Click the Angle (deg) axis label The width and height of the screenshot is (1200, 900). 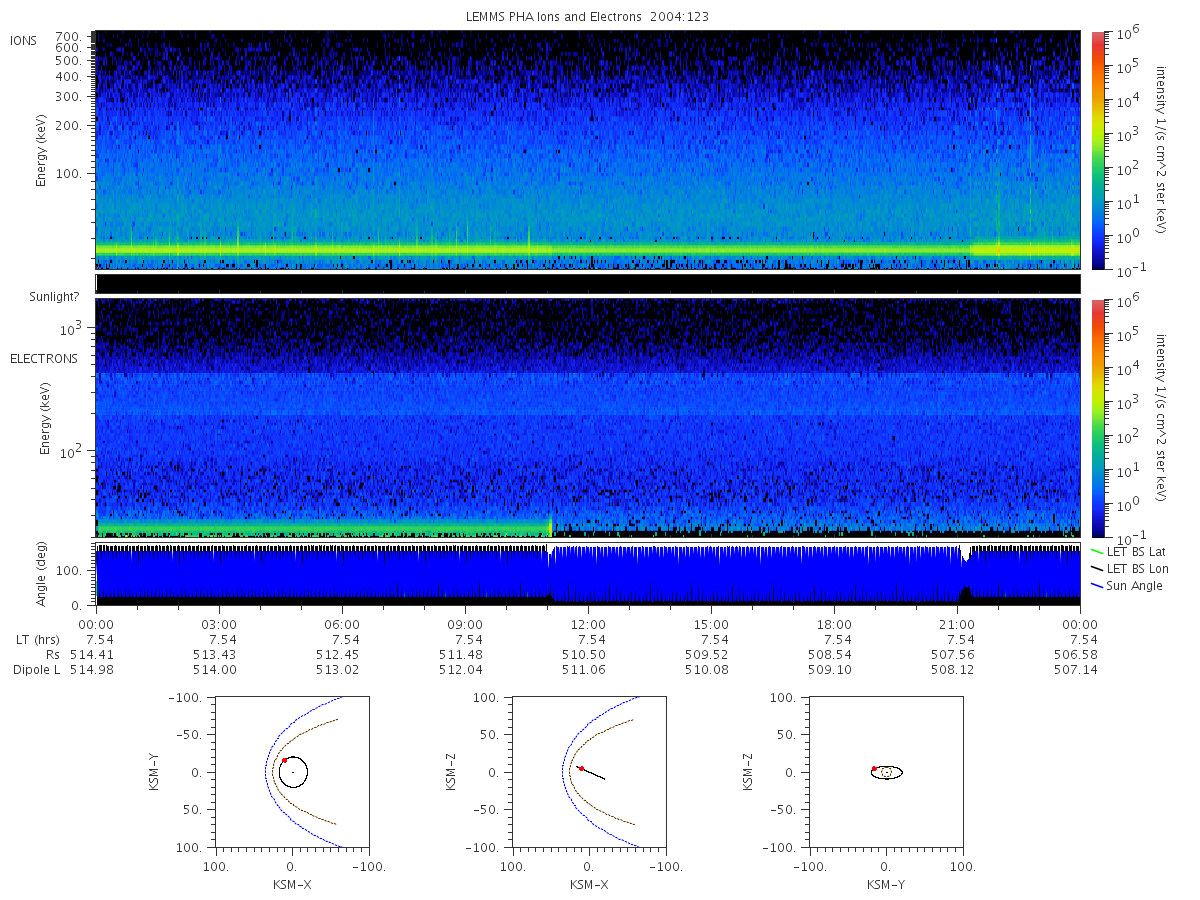click(42, 575)
